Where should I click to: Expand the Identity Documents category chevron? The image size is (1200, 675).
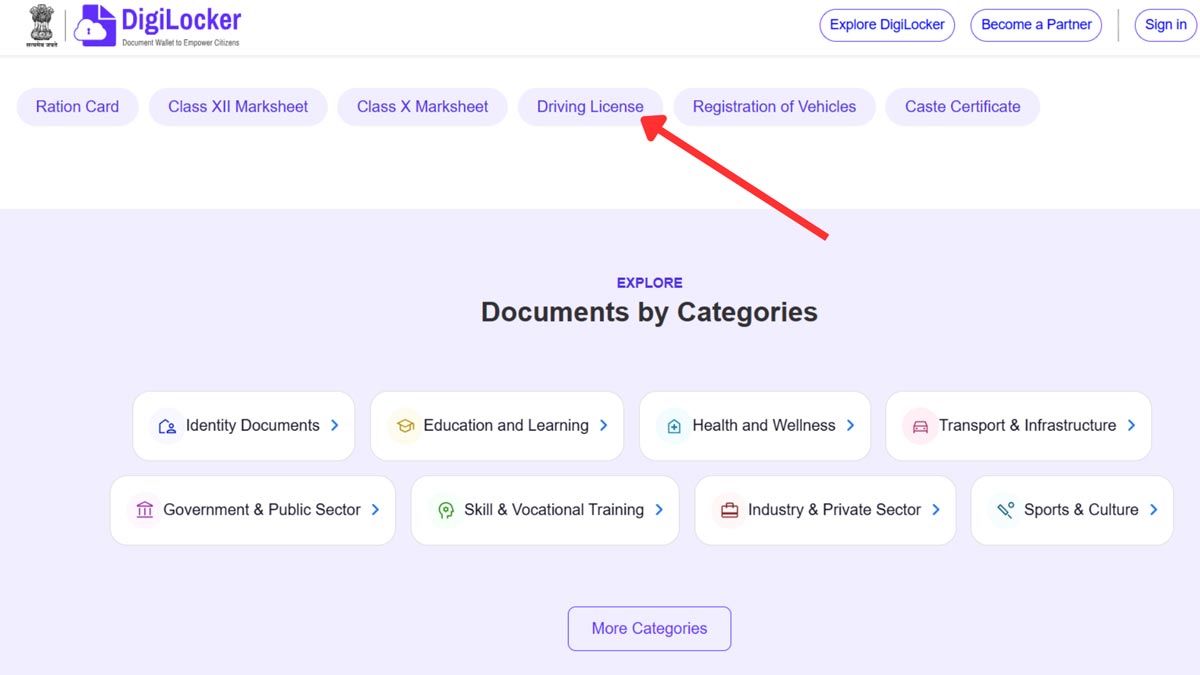(x=334, y=425)
